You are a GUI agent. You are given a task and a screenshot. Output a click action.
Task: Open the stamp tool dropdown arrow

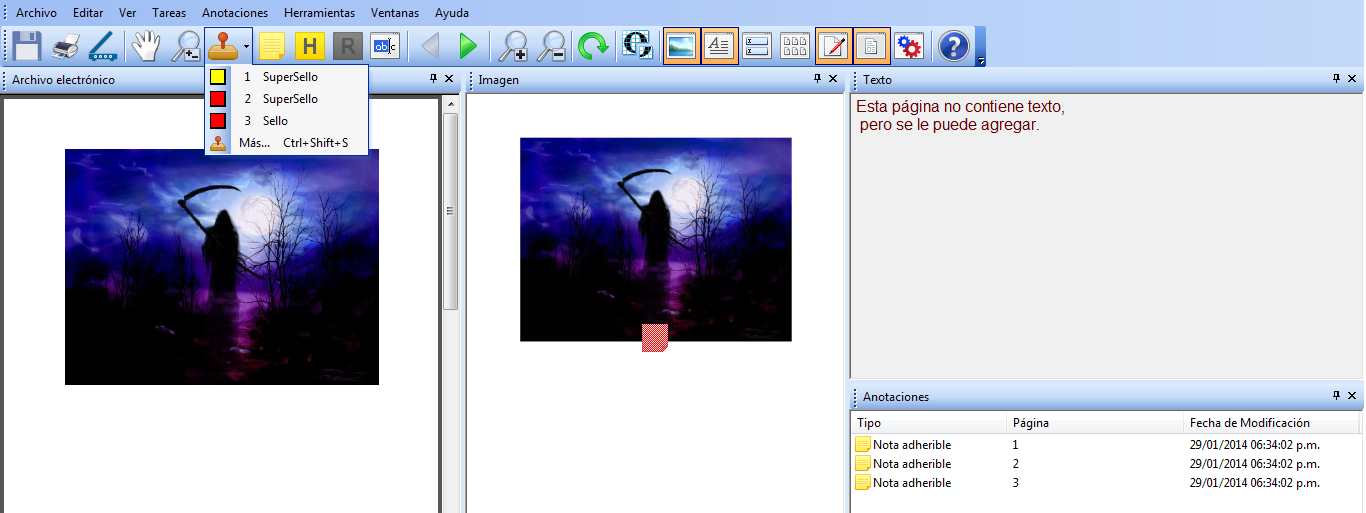(246, 46)
